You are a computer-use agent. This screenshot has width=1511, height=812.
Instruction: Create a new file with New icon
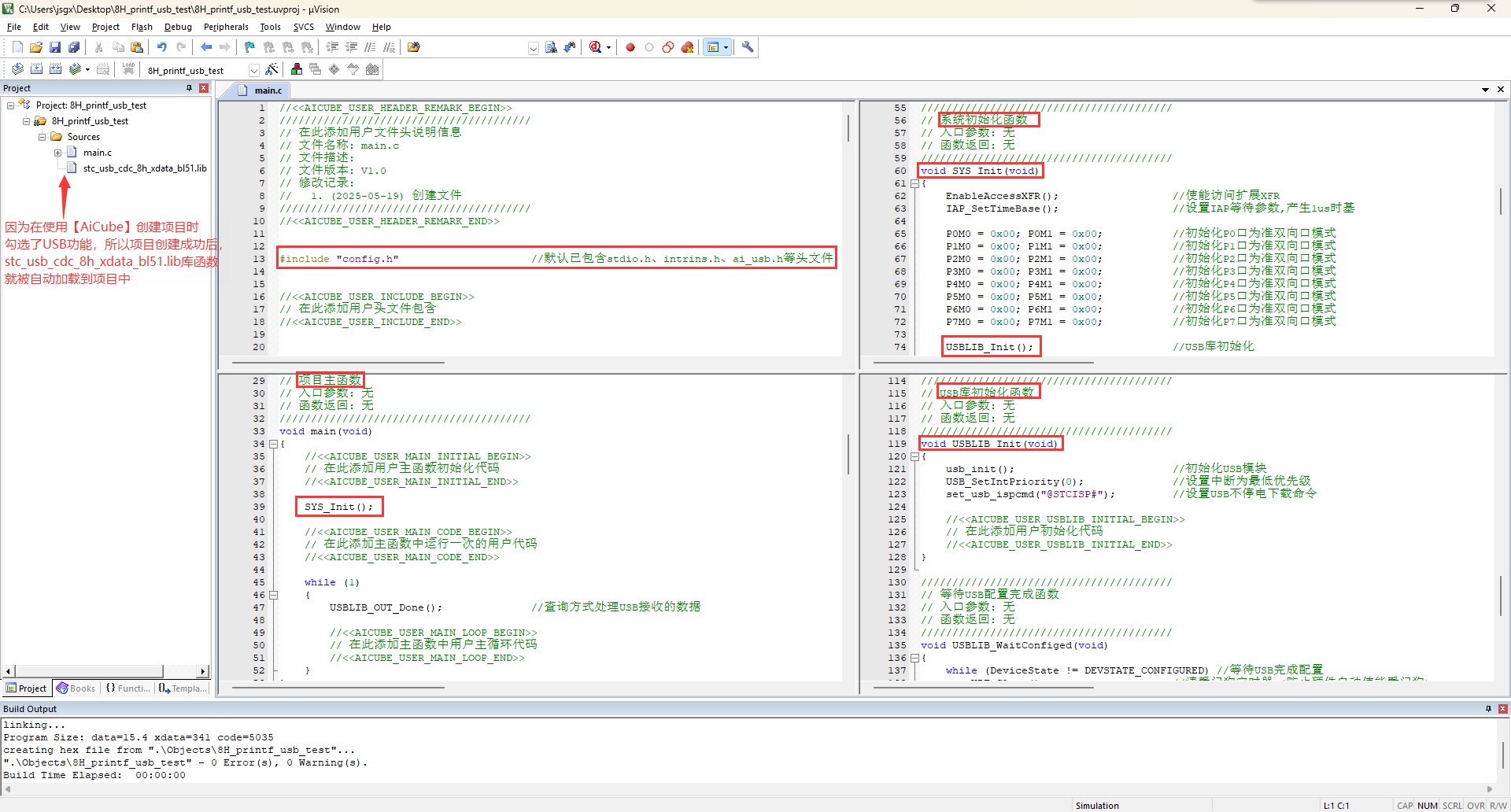click(x=17, y=47)
